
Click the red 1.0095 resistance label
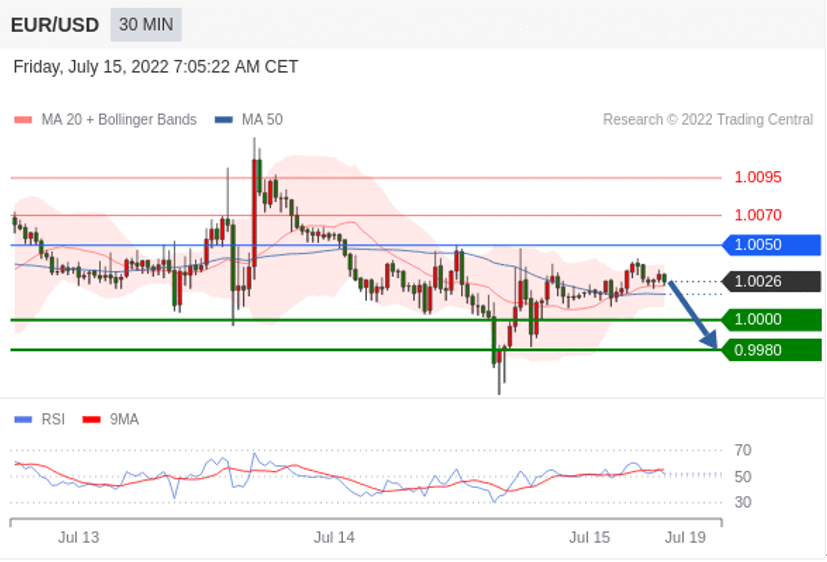[x=758, y=177]
